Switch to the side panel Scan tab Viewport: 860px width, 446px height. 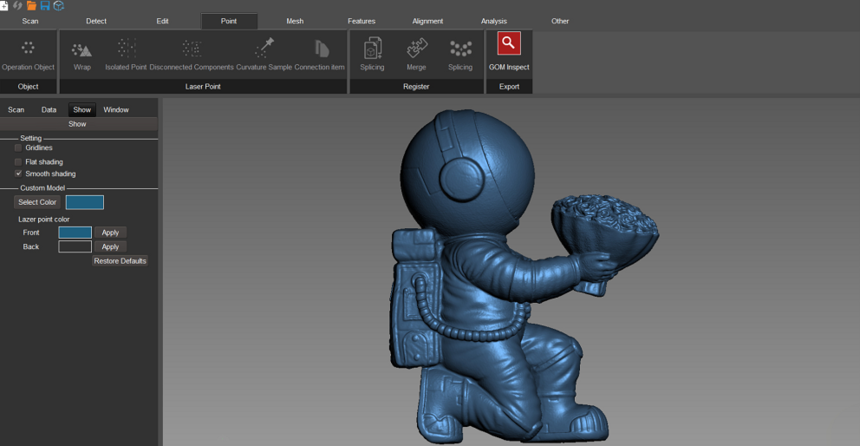click(16, 110)
